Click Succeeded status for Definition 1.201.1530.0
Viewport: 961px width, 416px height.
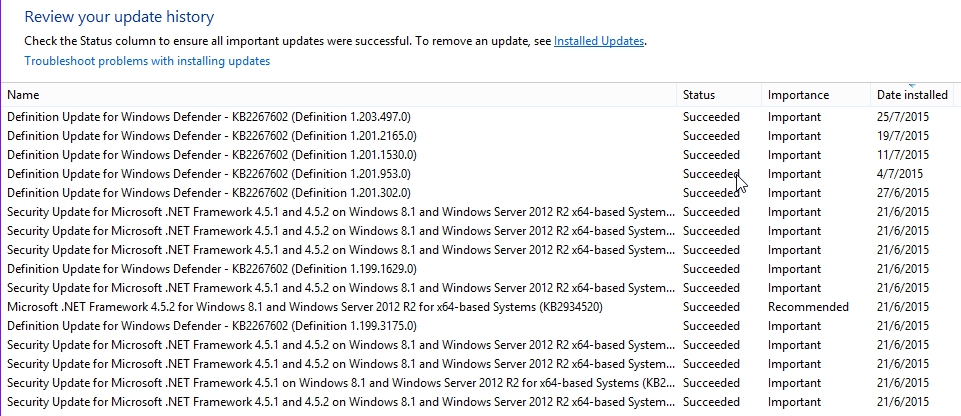[711, 154]
